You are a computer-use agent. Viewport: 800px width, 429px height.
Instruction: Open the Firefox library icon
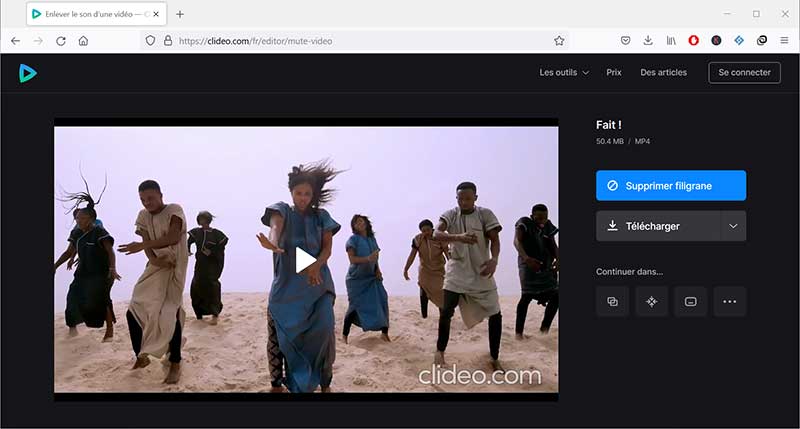[670, 41]
